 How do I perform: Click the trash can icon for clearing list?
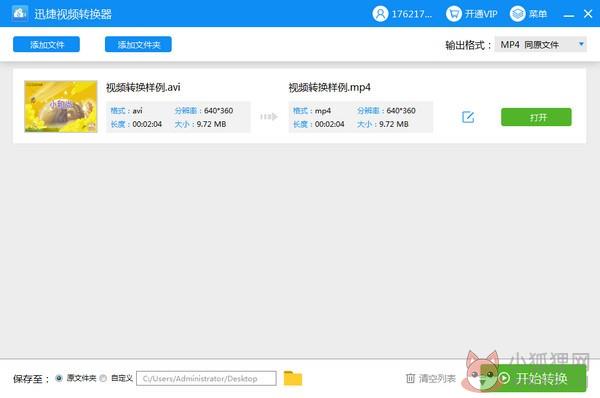410,378
